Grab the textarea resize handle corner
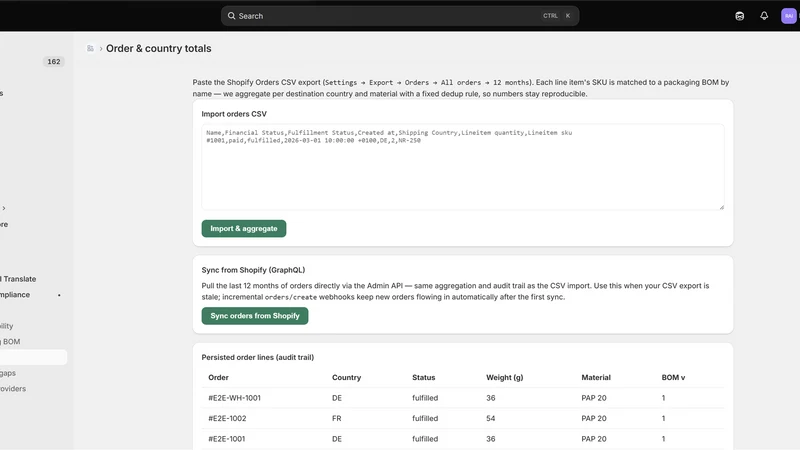 point(721,207)
